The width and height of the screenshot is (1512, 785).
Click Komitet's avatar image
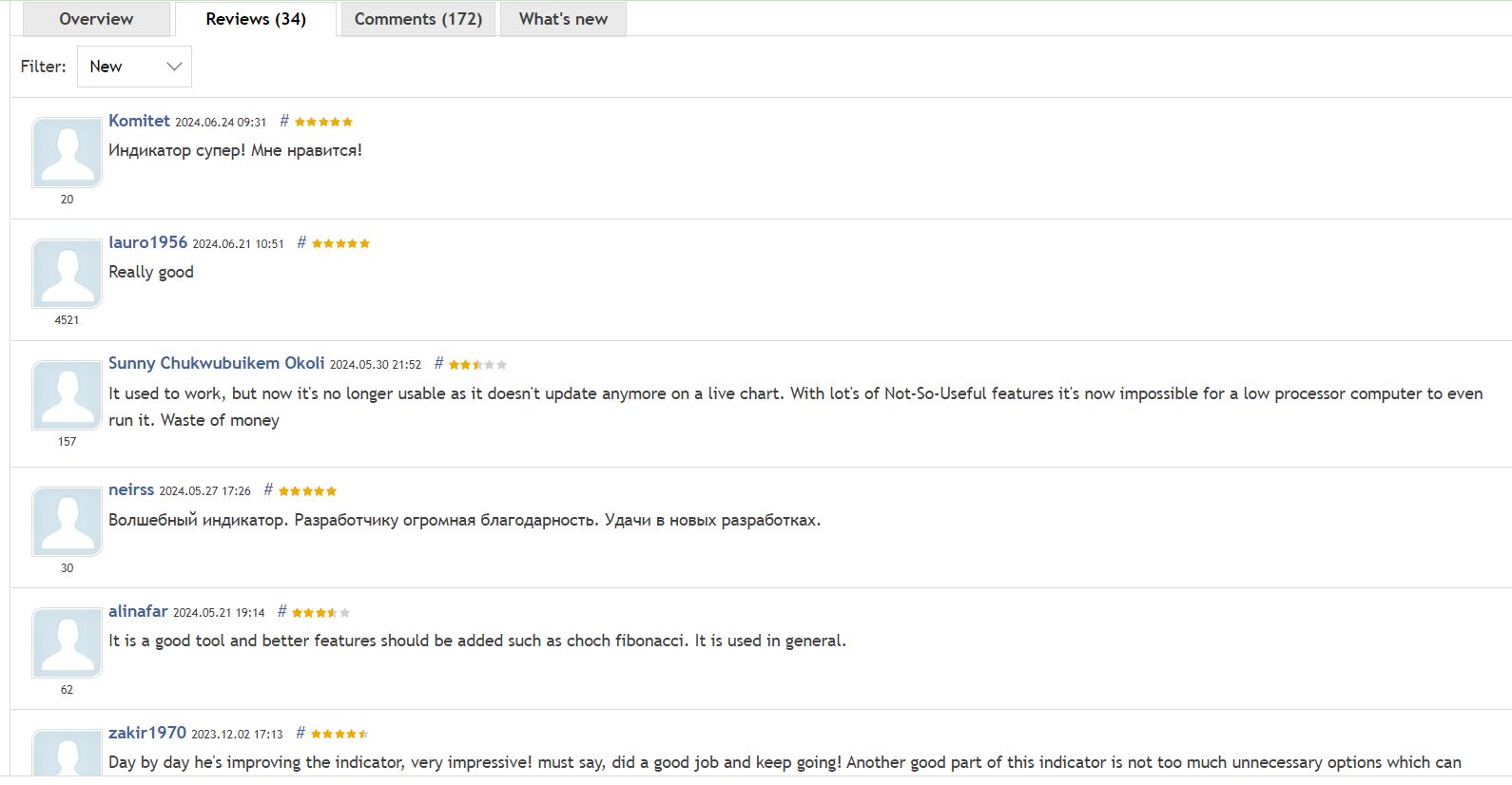(67, 152)
